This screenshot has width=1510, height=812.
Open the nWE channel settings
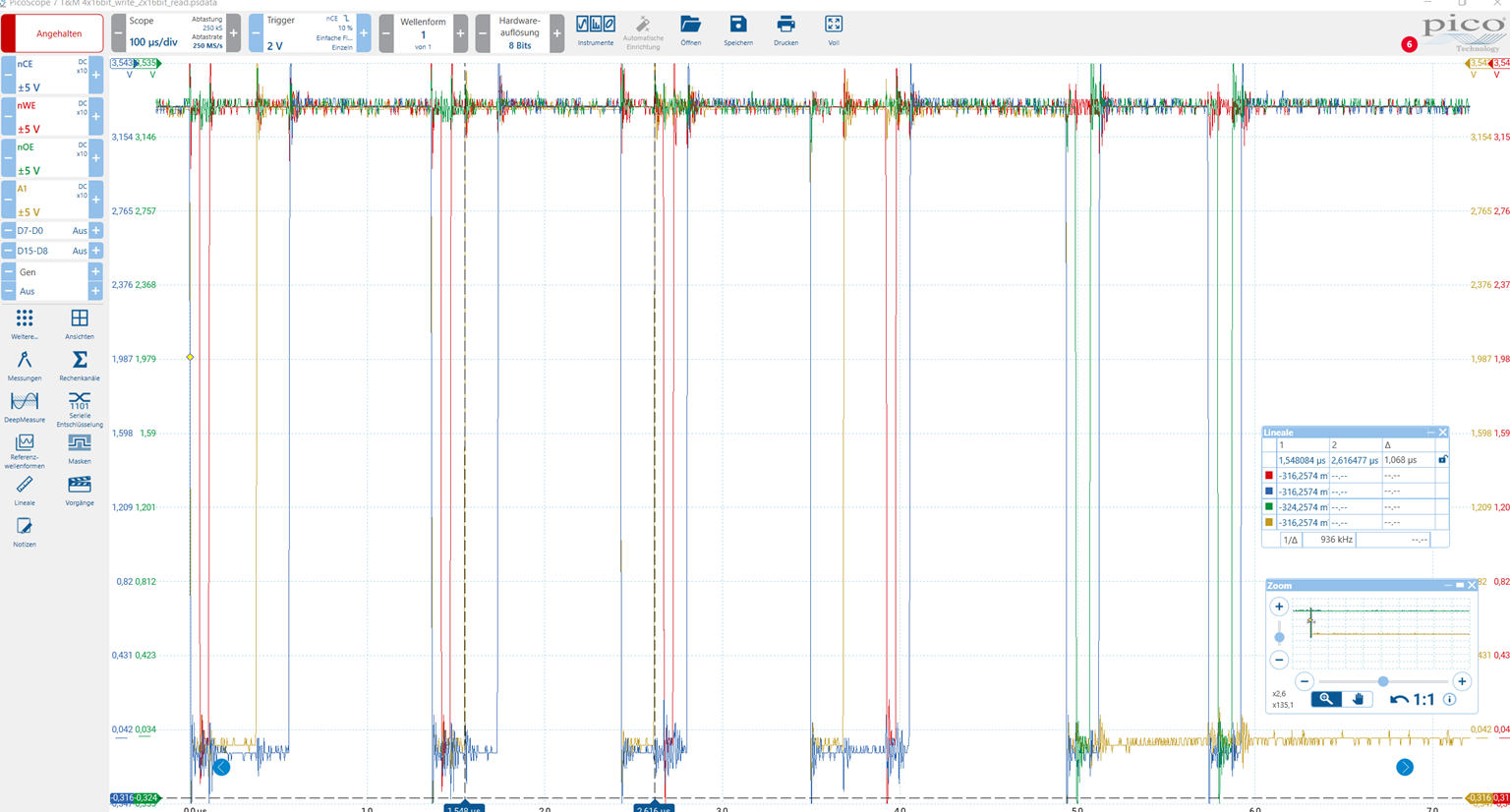[52, 116]
